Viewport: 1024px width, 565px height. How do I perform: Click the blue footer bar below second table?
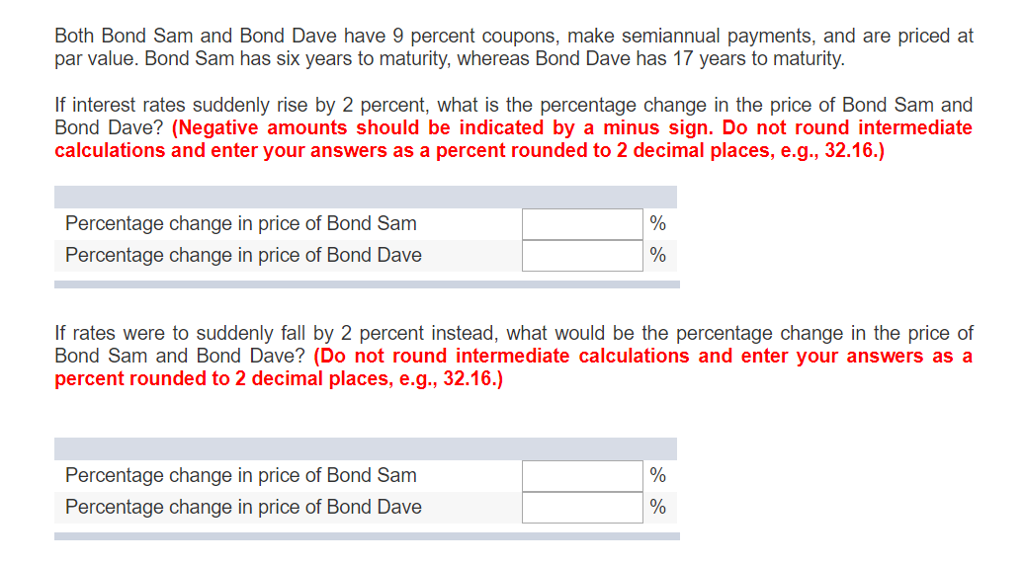tap(367, 536)
